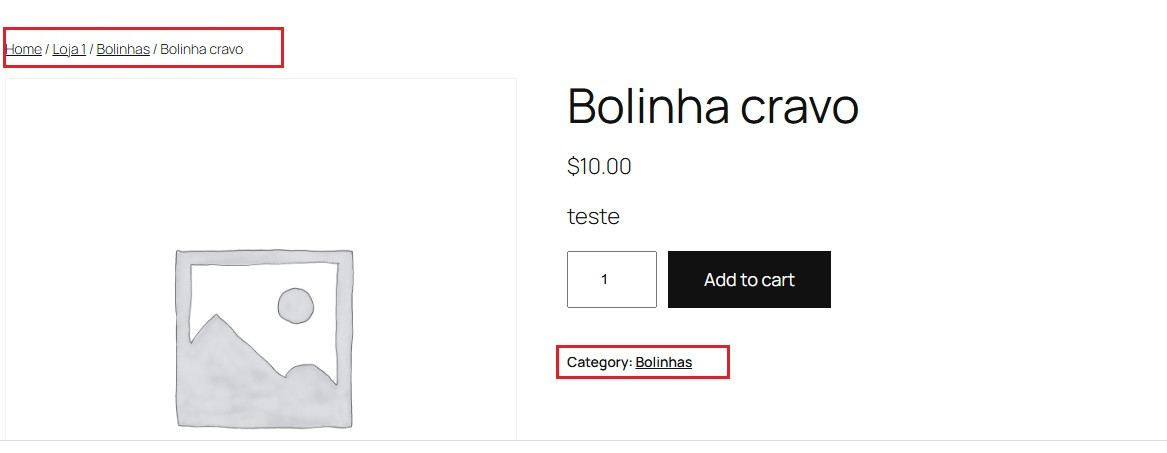Image resolution: width=1167 pixels, height=453 pixels.
Task: Go to the Loja 1 breadcrumb link
Action: (x=69, y=49)
